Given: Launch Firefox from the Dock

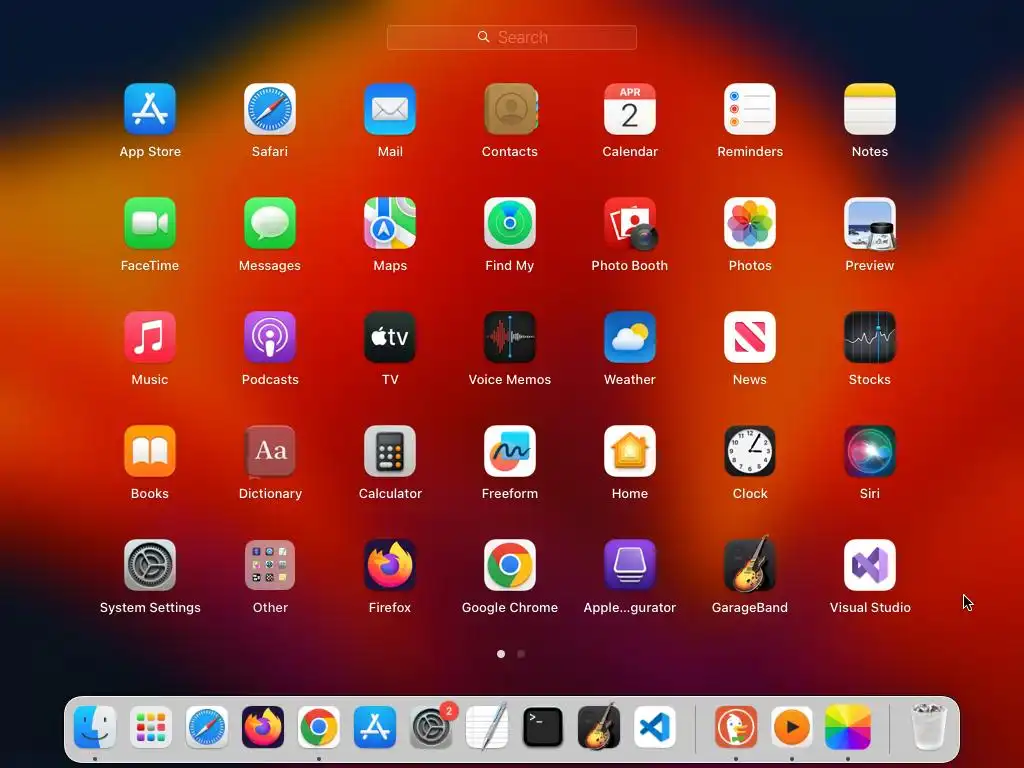Looking at the screenshot, I should [x=263, y=727].
